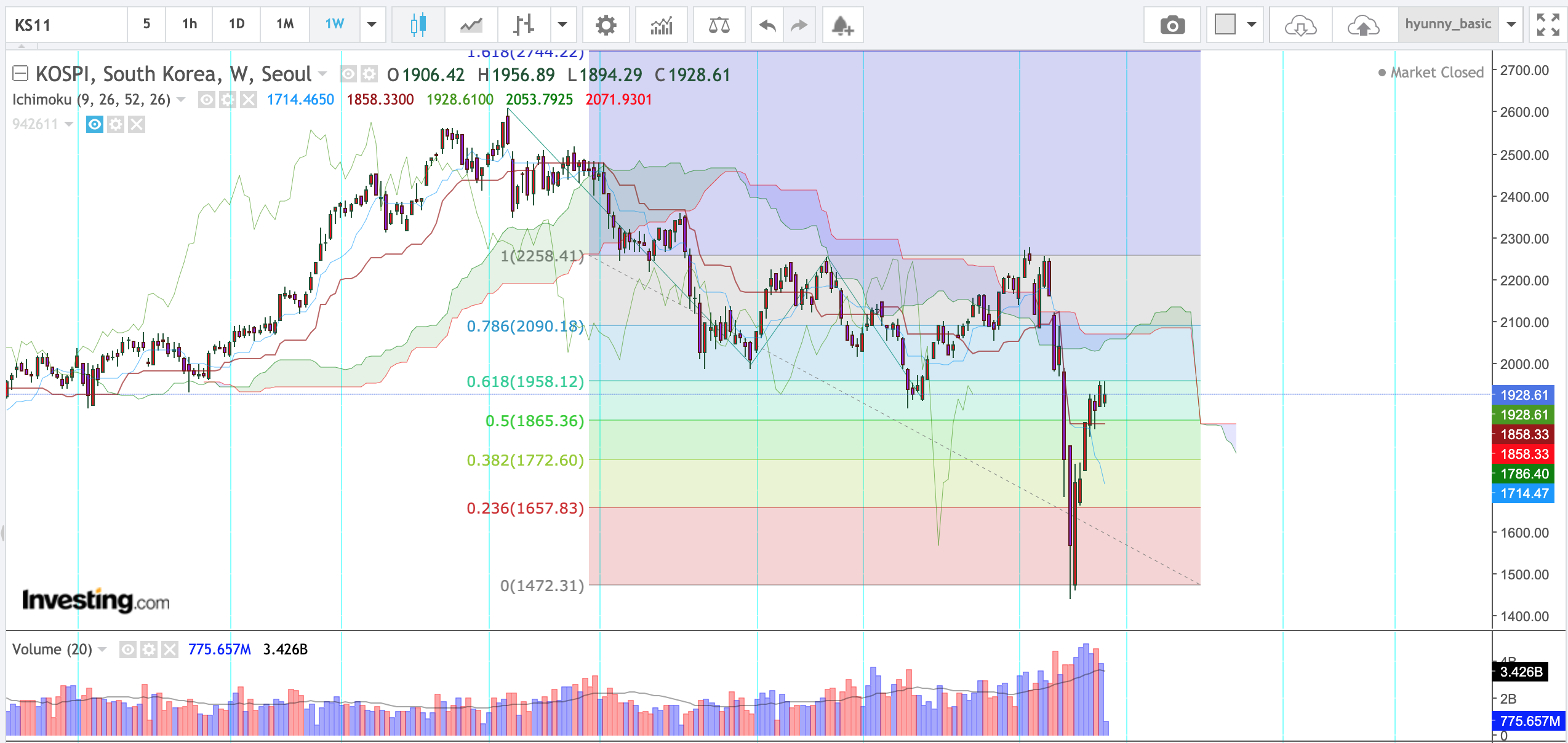
Task: Switch to 1D timeframe
Action: tap(236, 25)
